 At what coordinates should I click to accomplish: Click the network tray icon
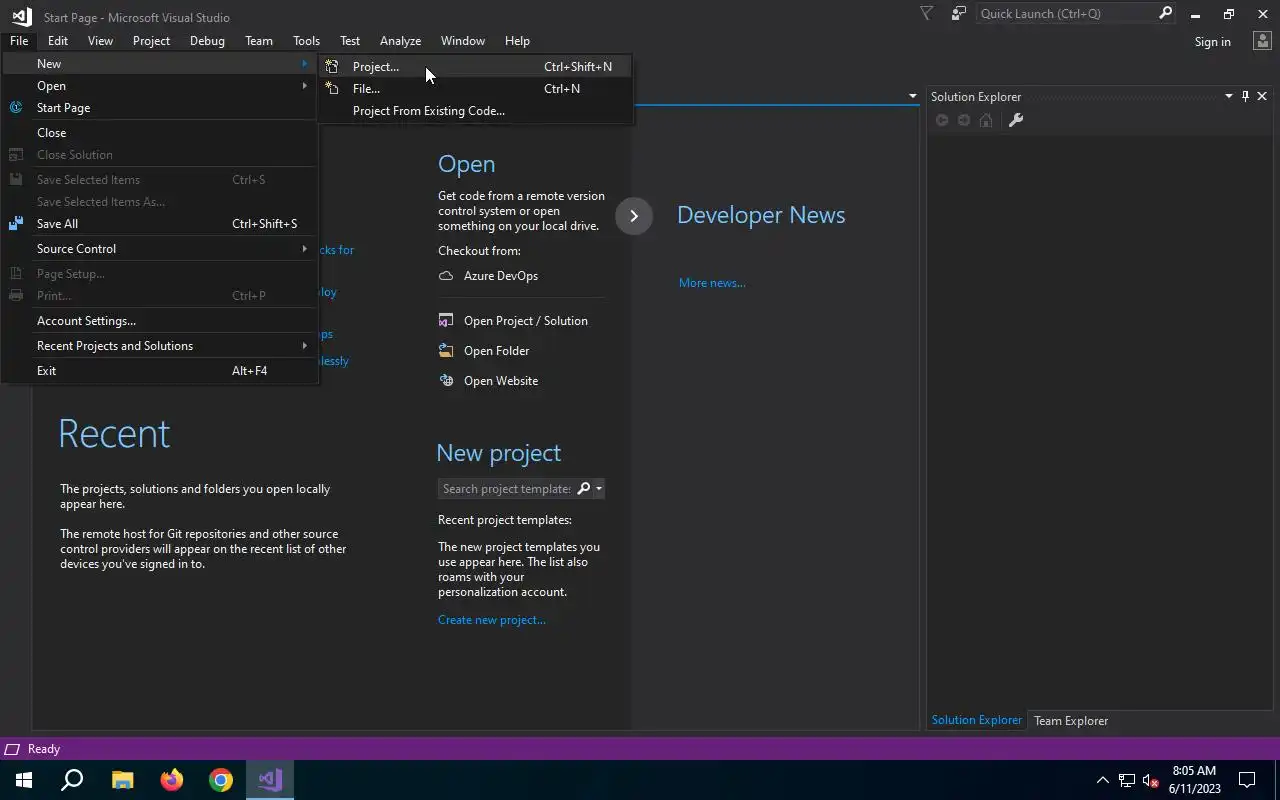point(1127,780)
